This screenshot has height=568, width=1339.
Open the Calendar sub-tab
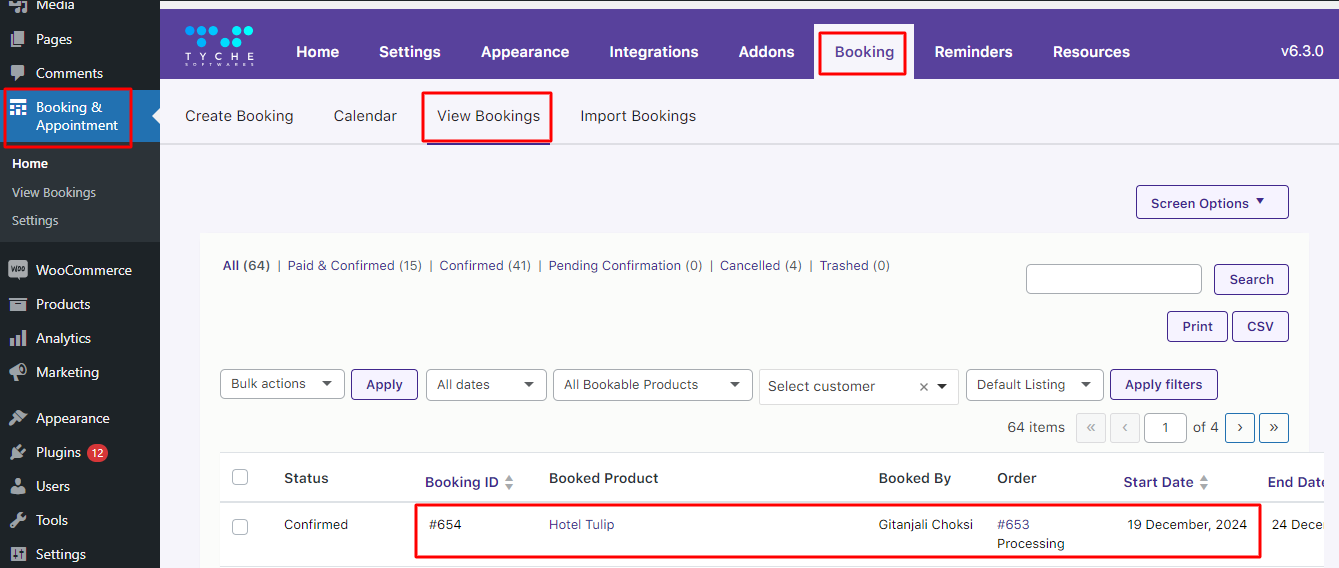tap(365, 116)
